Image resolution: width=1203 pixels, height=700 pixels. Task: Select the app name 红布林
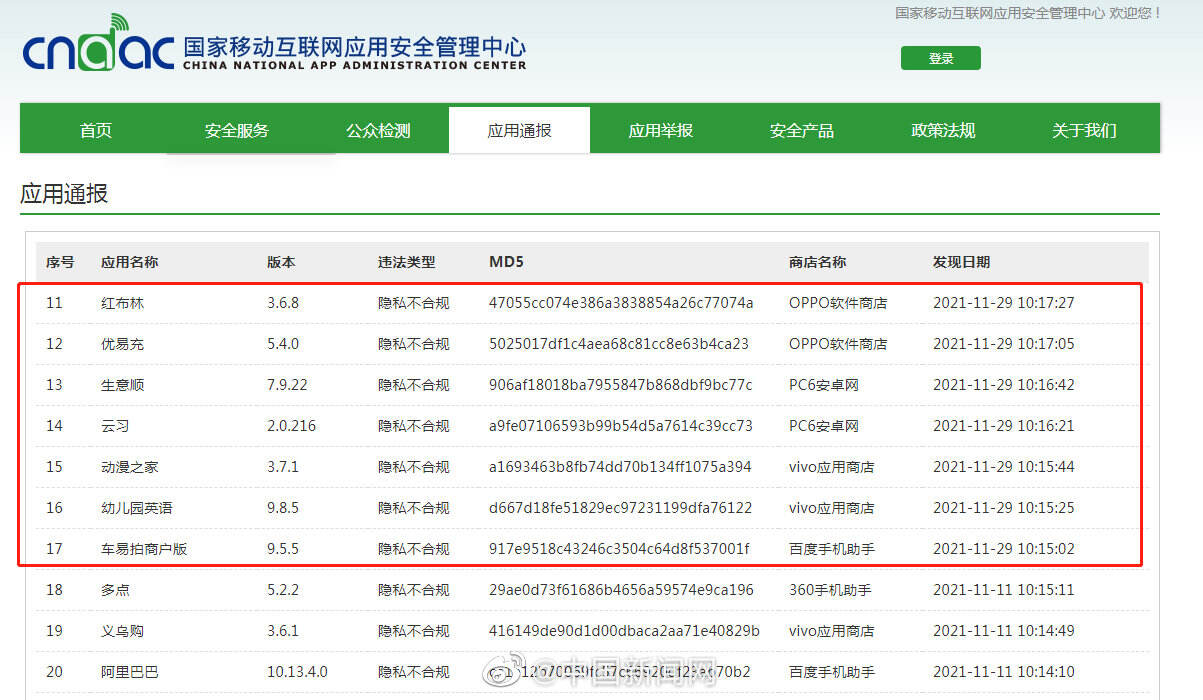tap(122, 303)
